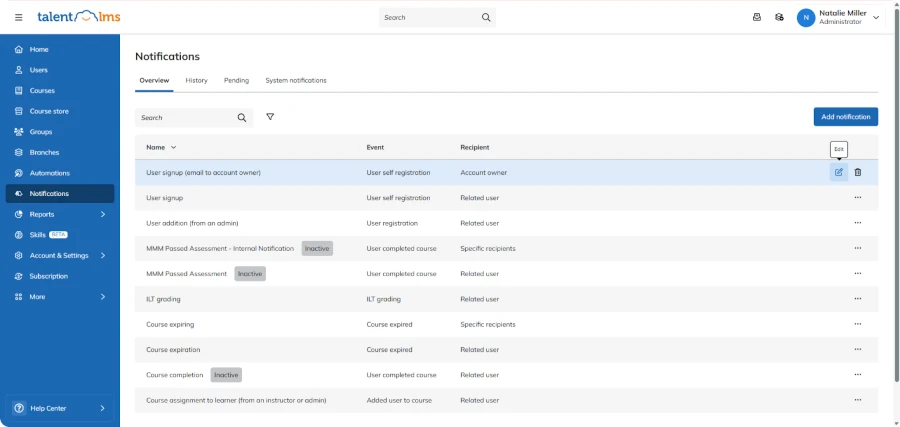Click the 'ILT grading' name cell
This screenshot has width=900, height=427.
pos(163,299)
